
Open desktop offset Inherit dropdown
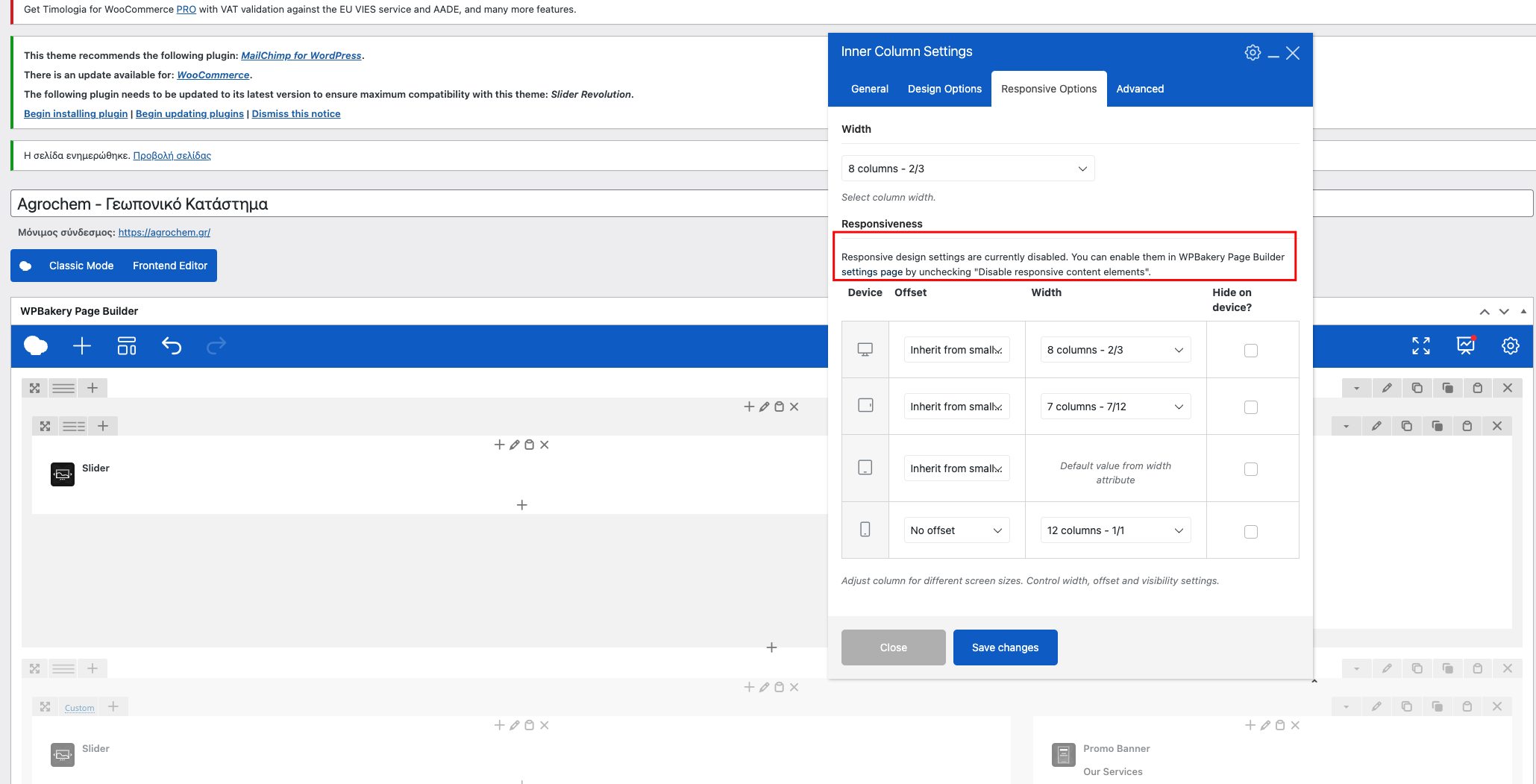tap(956, 350)
